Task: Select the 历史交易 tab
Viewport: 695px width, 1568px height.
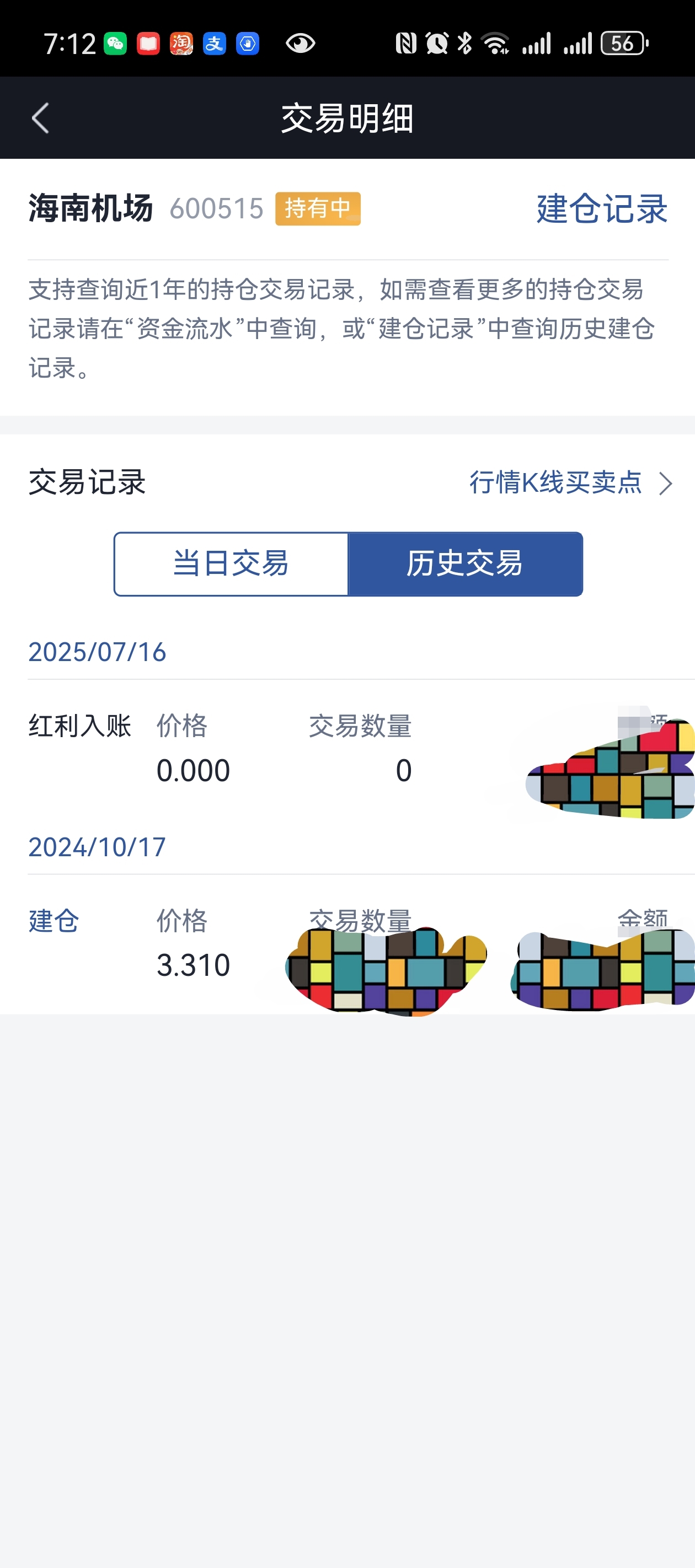Action: 466,563
